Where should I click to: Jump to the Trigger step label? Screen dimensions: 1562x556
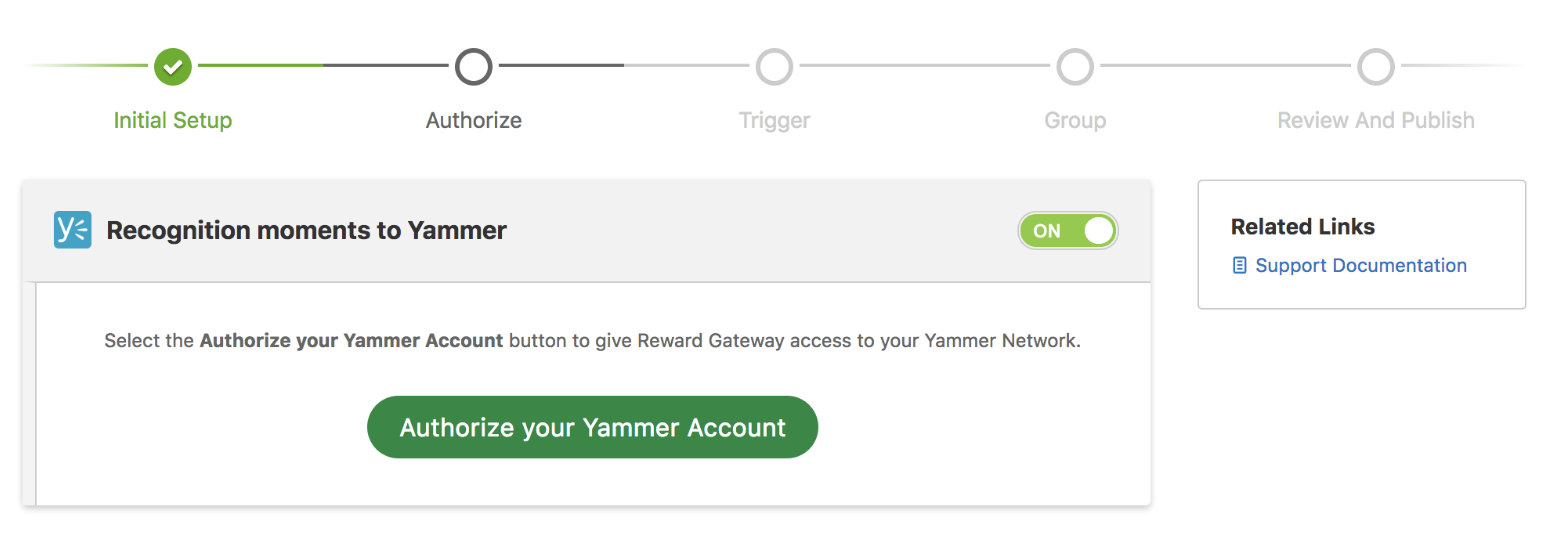coord(774,121)
